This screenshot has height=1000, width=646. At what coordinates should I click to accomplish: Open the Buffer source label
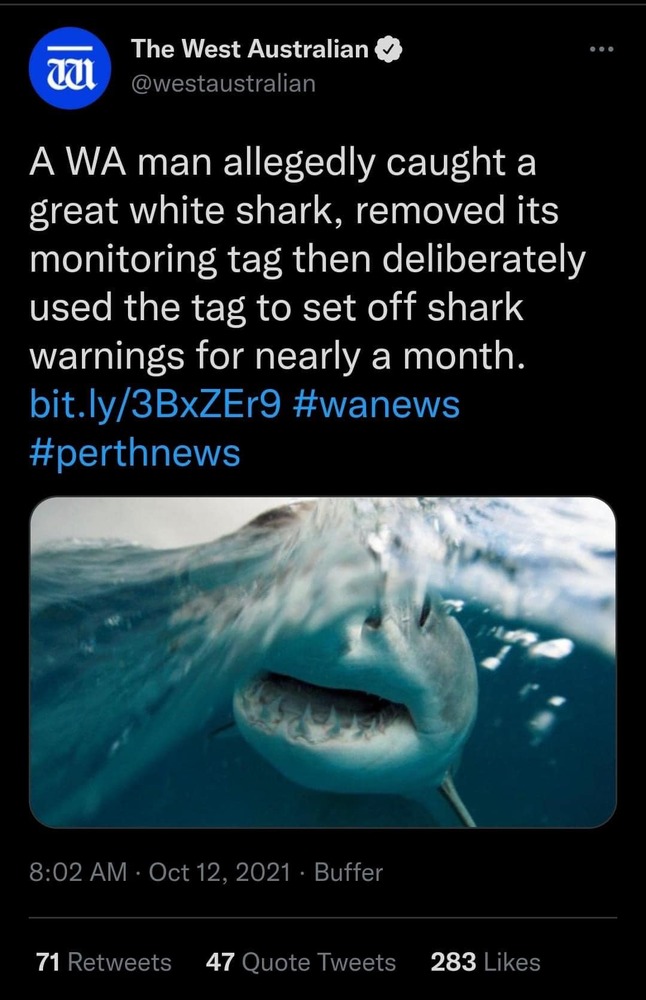(x=348, y=872)
